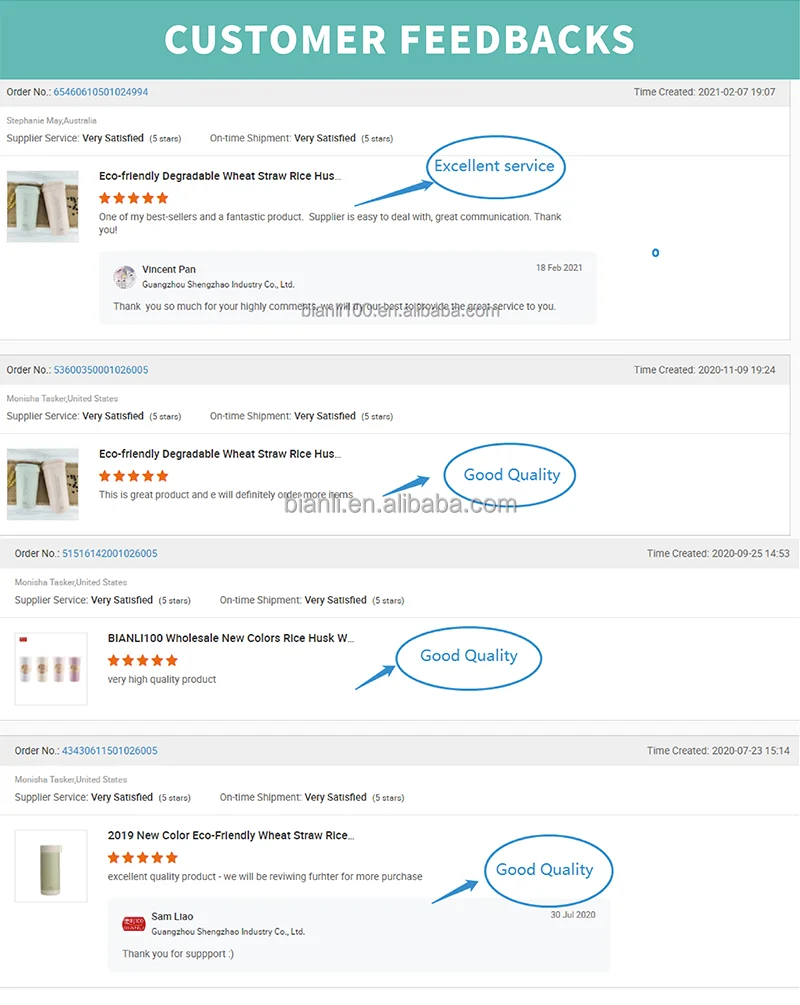The height and width of the screenshot is (1005, 800).
Task: Open order number 51516142001026005
Action: coord(109,553)
